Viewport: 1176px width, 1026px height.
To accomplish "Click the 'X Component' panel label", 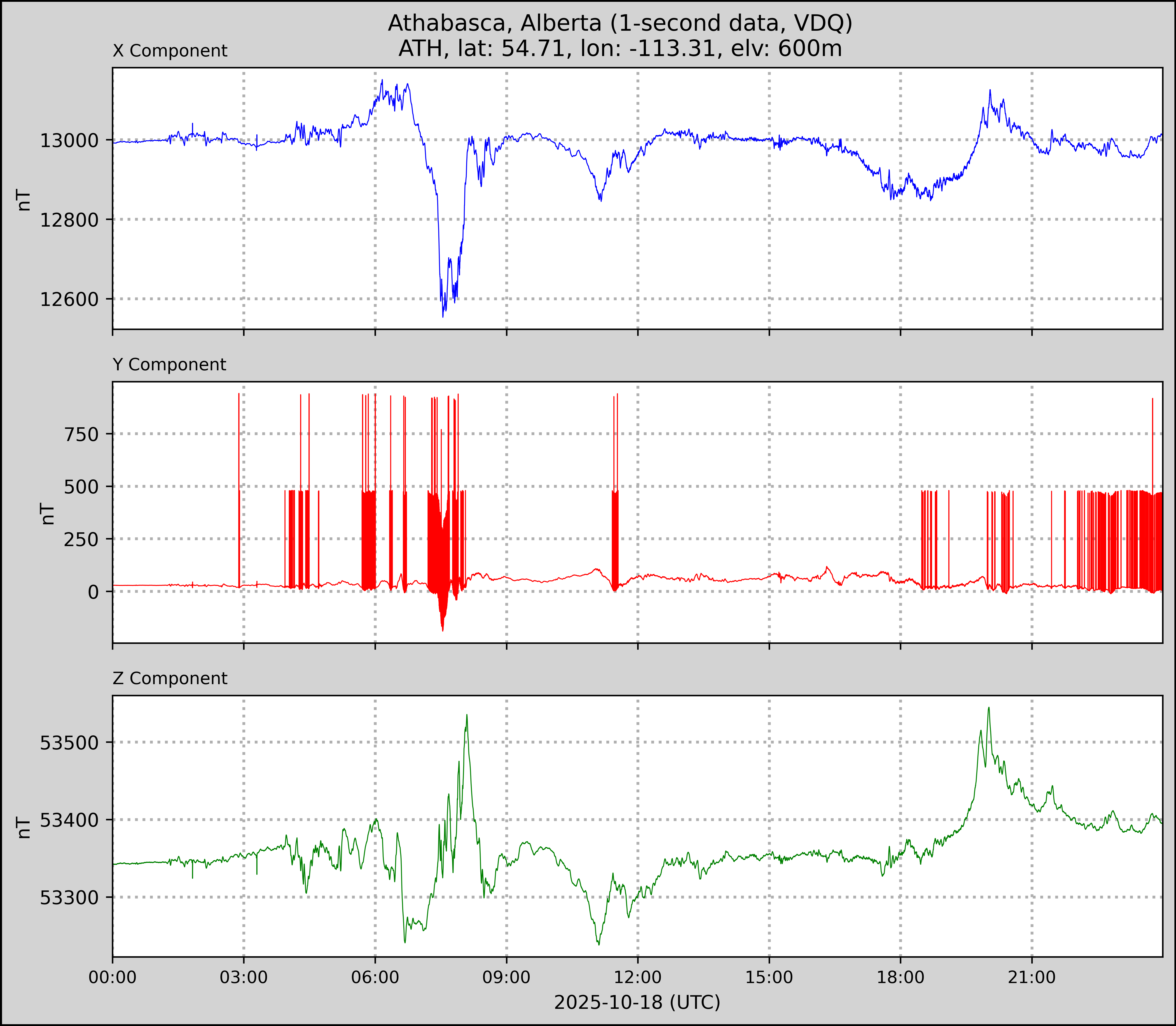I will (x=170, y=51).
